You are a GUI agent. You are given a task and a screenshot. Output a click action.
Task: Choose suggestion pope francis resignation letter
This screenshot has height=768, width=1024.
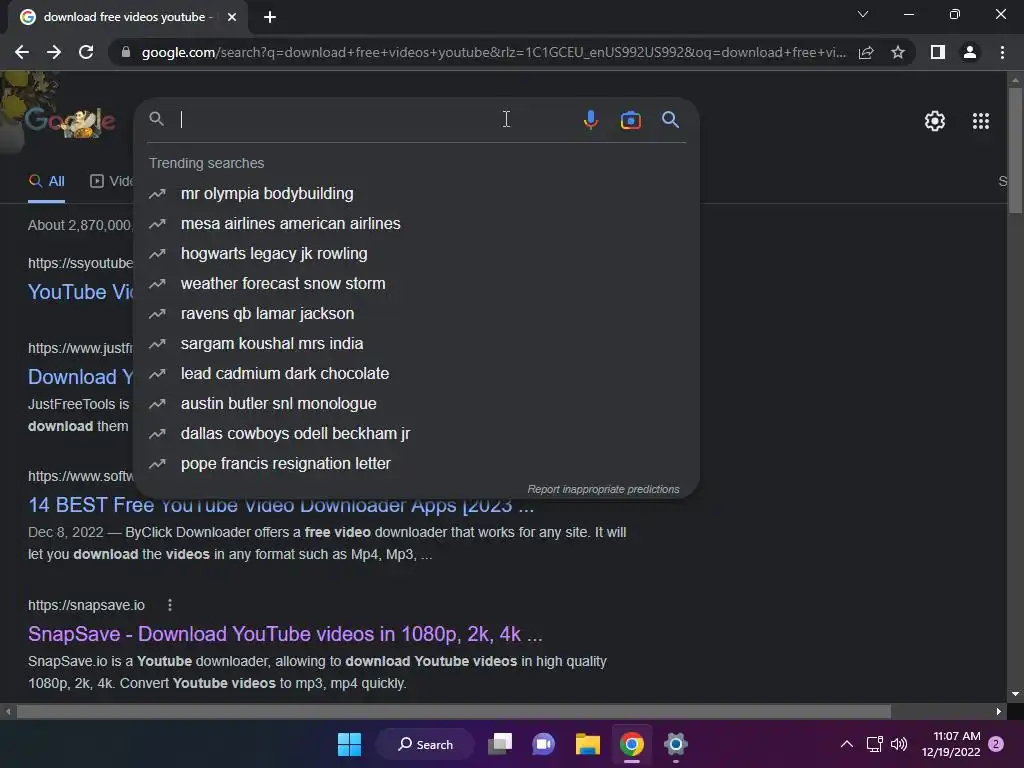coord(416,464)
